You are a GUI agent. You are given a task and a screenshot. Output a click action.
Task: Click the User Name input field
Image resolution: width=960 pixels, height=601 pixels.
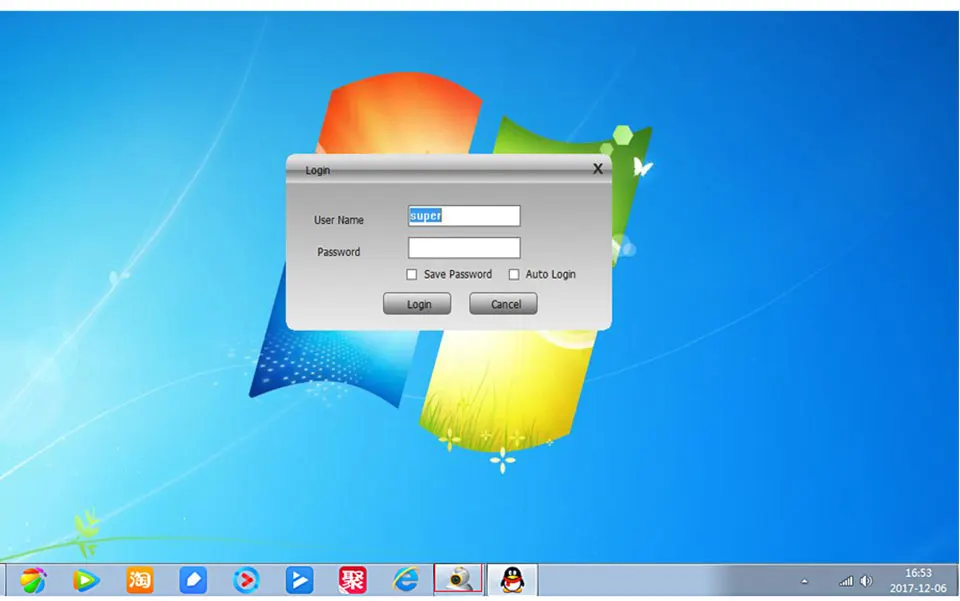pyautogui.click(x=464, y=215)
